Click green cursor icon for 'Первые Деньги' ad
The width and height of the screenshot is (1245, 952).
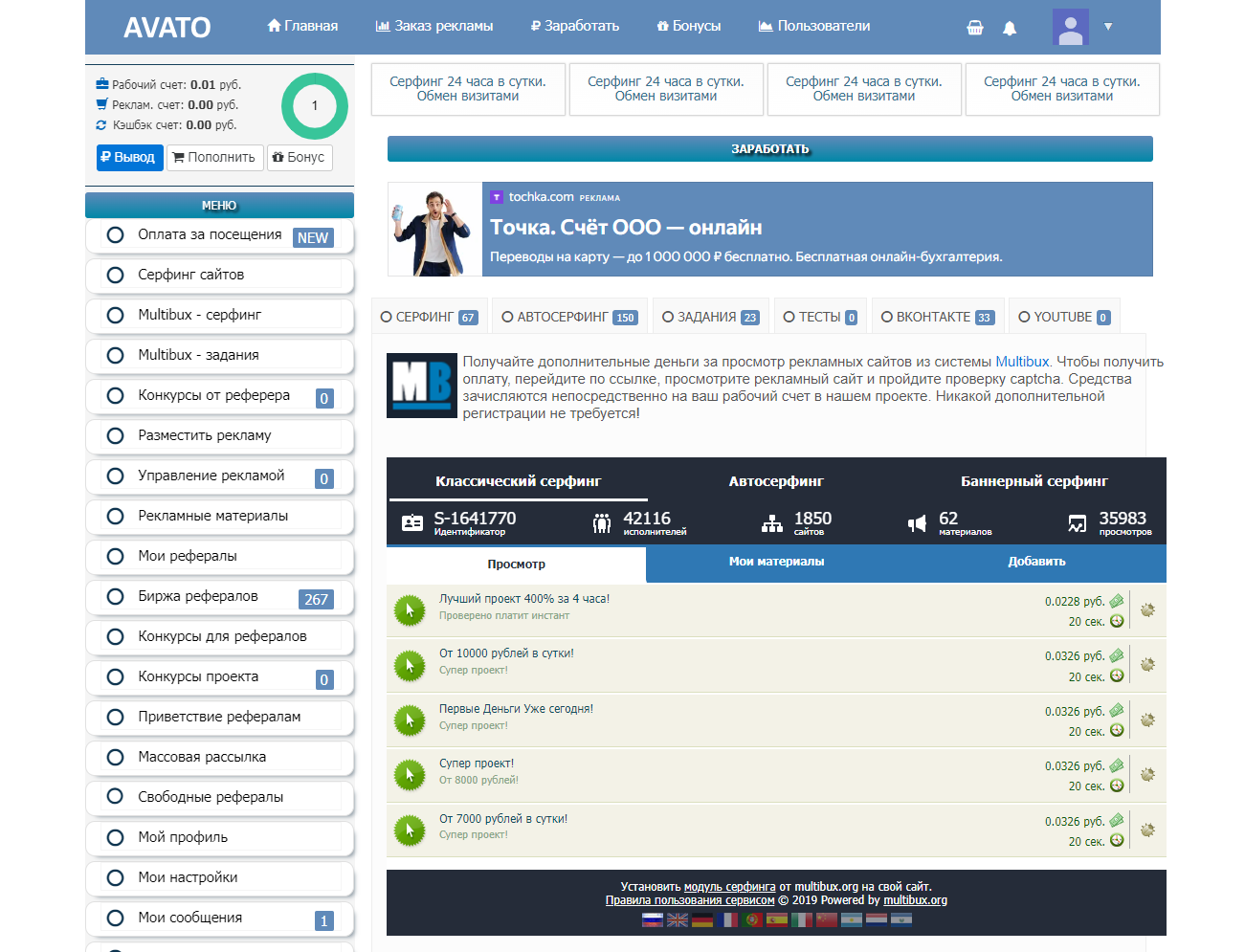coord(410,720)
